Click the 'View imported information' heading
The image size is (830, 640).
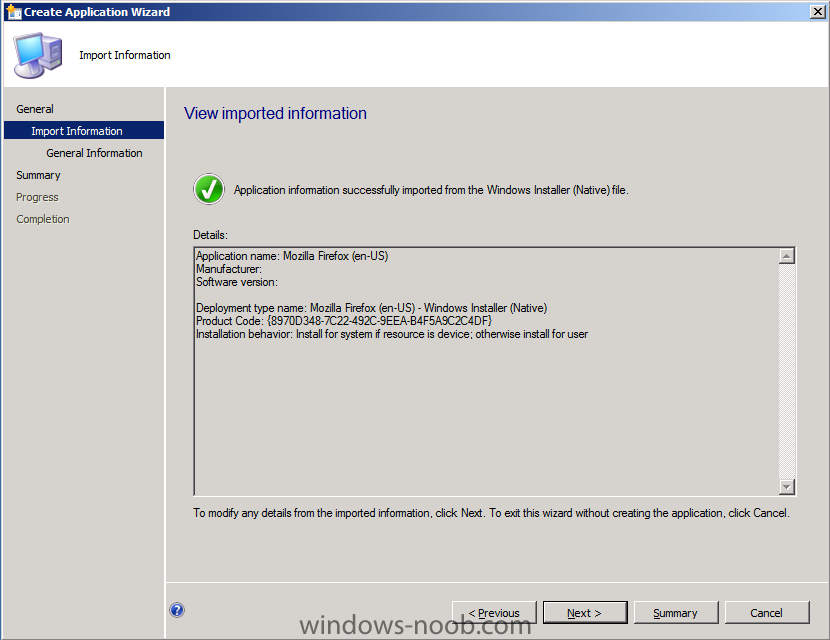click(275, 113)
